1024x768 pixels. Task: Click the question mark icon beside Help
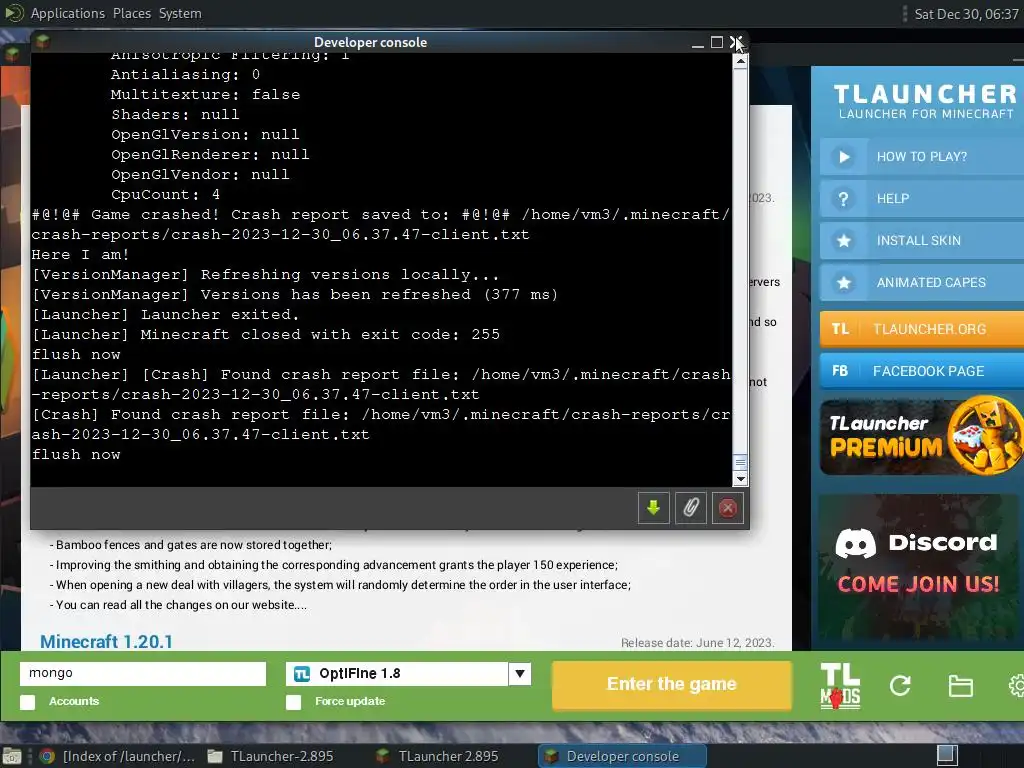844,199
